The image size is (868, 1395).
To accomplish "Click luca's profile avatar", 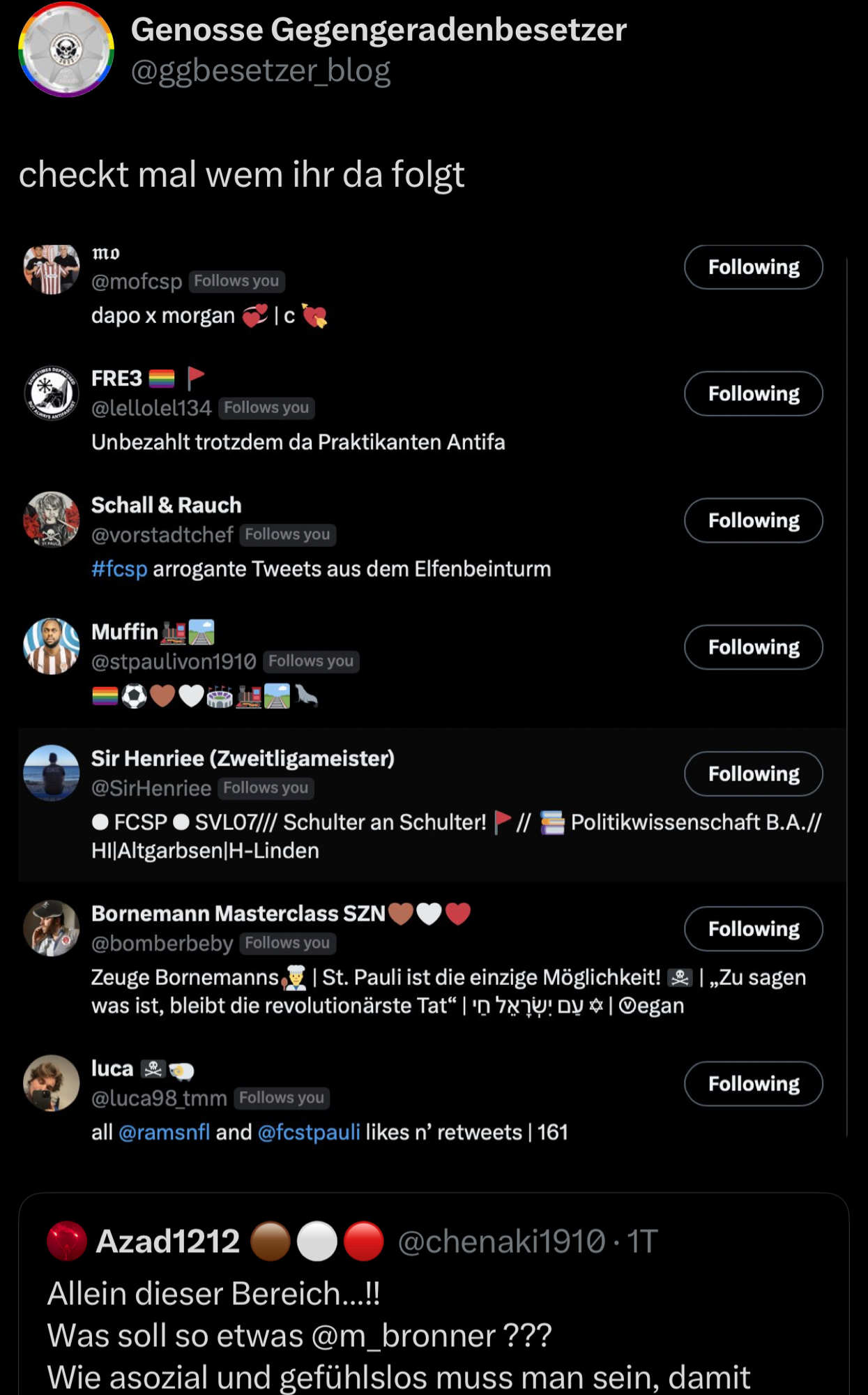I will click(52, 1083).
